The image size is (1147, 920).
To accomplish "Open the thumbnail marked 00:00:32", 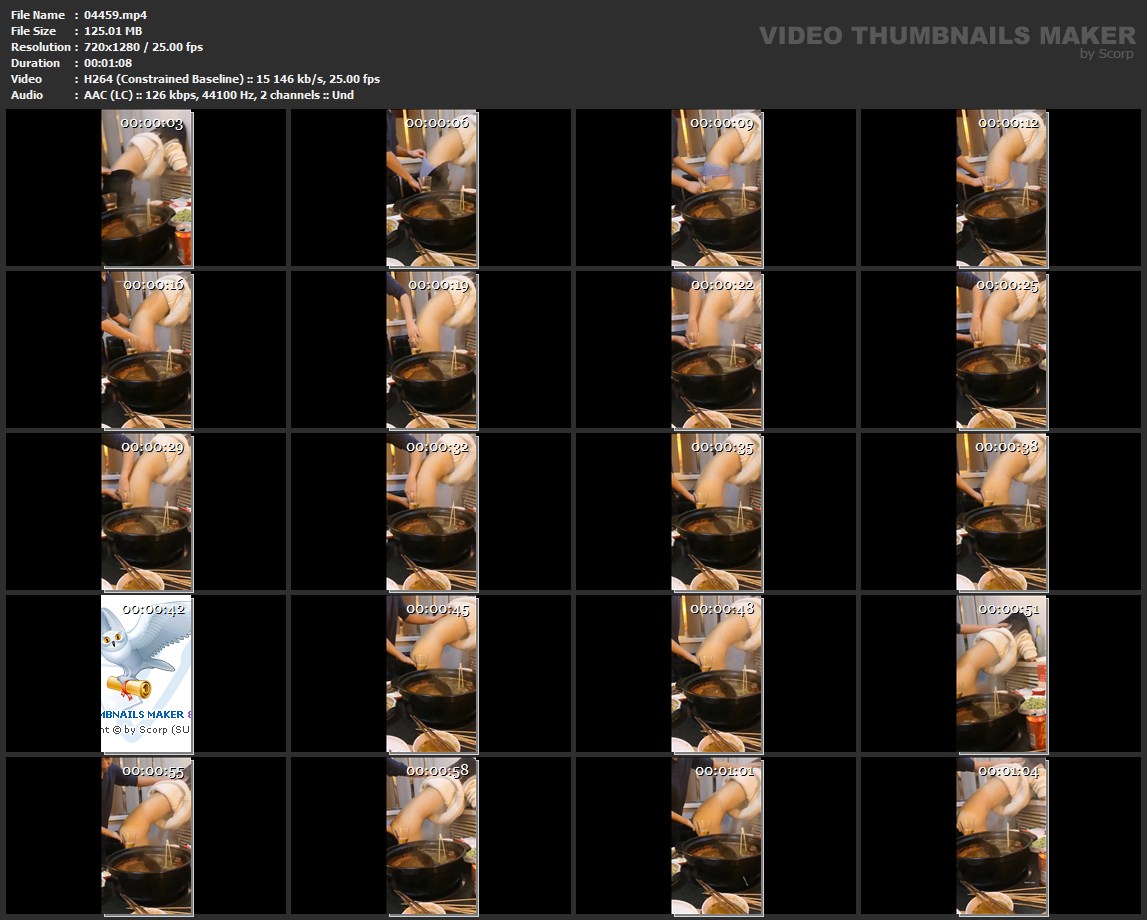I will pyautogui.click(x=432, y=512).
